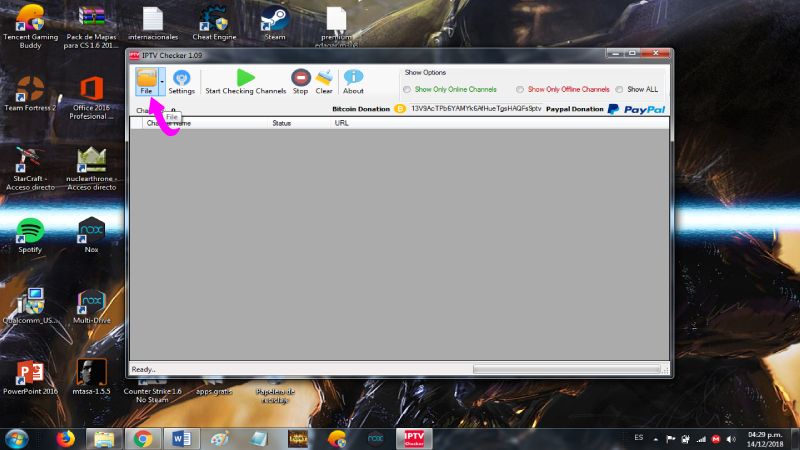Screen dimensions: 800x450
Task: Click the Bitcoin donation address text
Action: [x=475, y=109]
